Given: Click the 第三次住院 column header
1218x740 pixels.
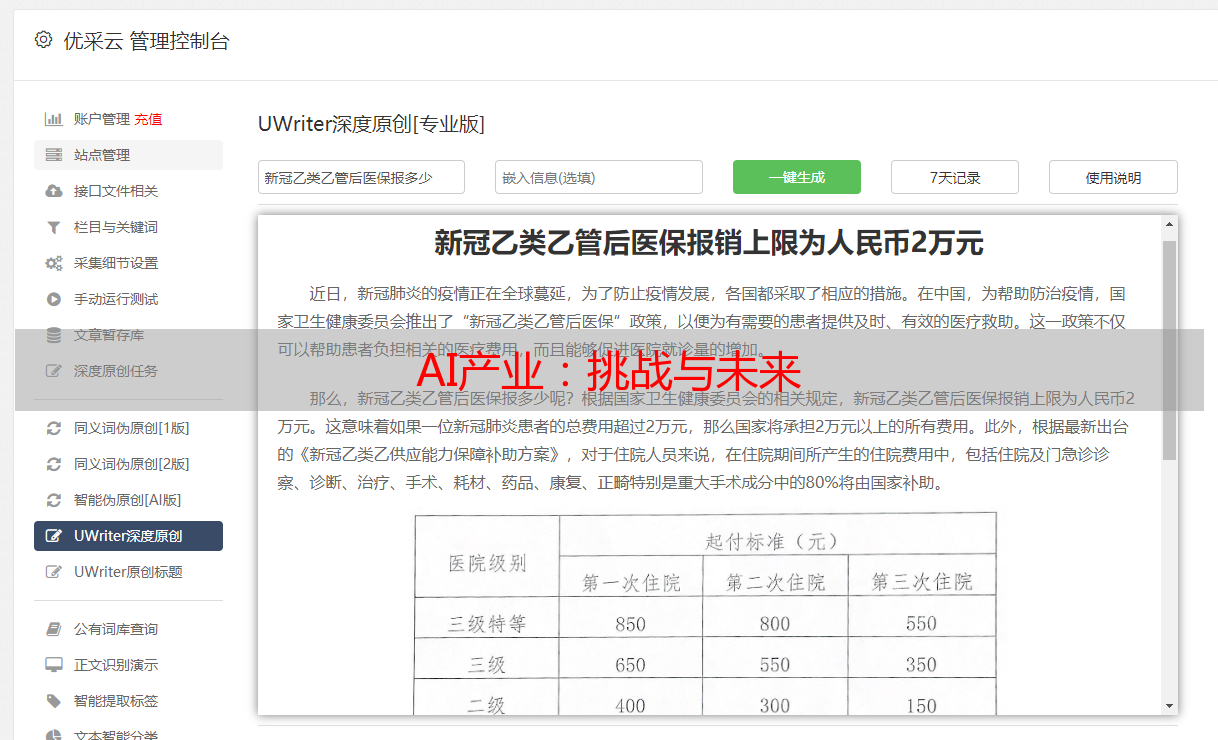Looking at the screenshot, I should [x=921, y=582].
